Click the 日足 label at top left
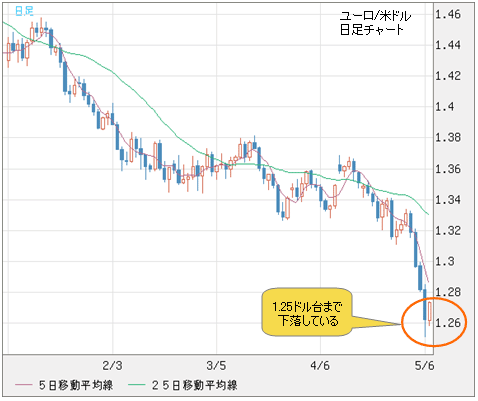 click(24, 11)
